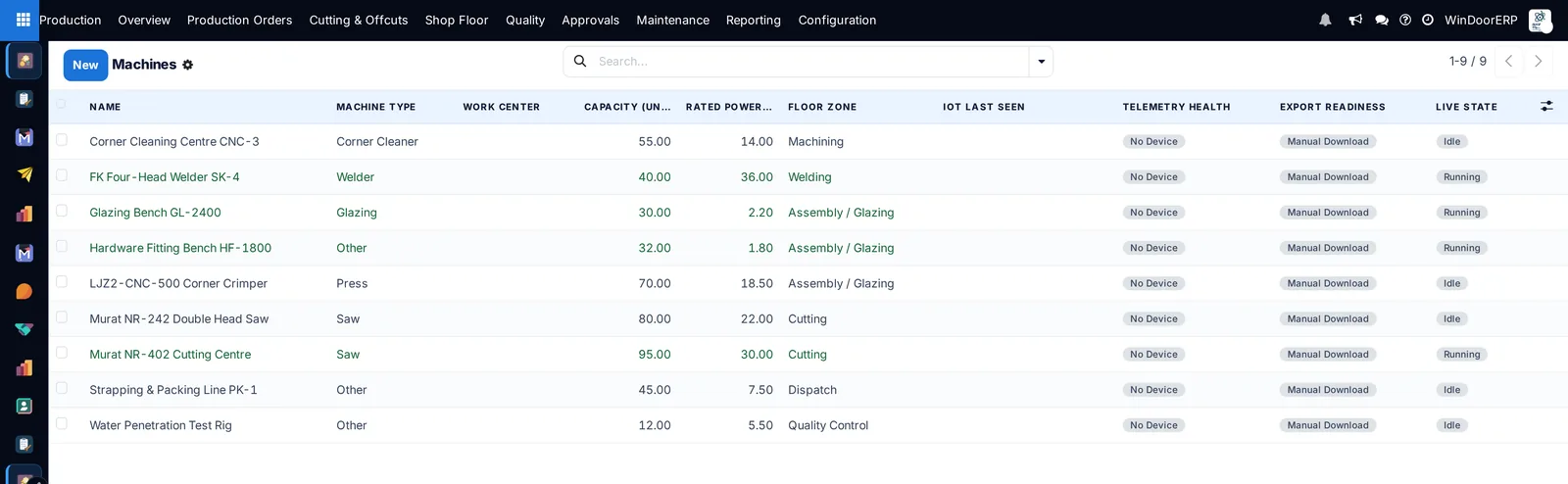Open the orange blob sidebar app
The width and height of the screenshot is (1568, 484).
click(24, 291)
